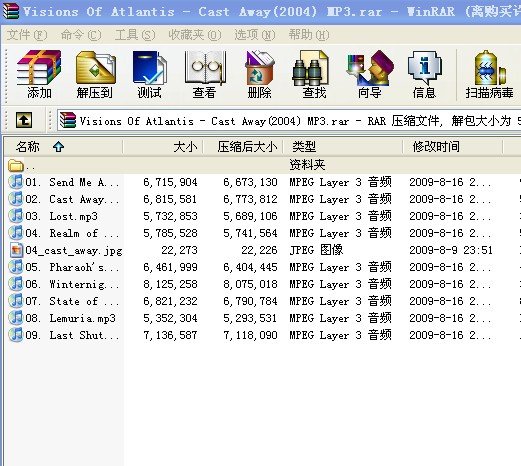Screen dimensions: 521x466
Task: Open the 命令(C) menu
Action: pos(81,35)
